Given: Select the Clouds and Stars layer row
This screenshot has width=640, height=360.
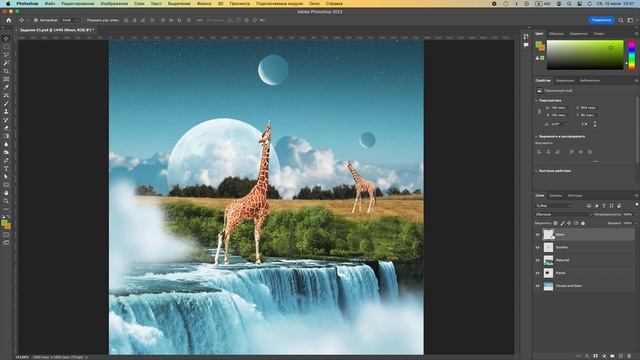Looking at the screenshot, I should [x=584, y=286].
